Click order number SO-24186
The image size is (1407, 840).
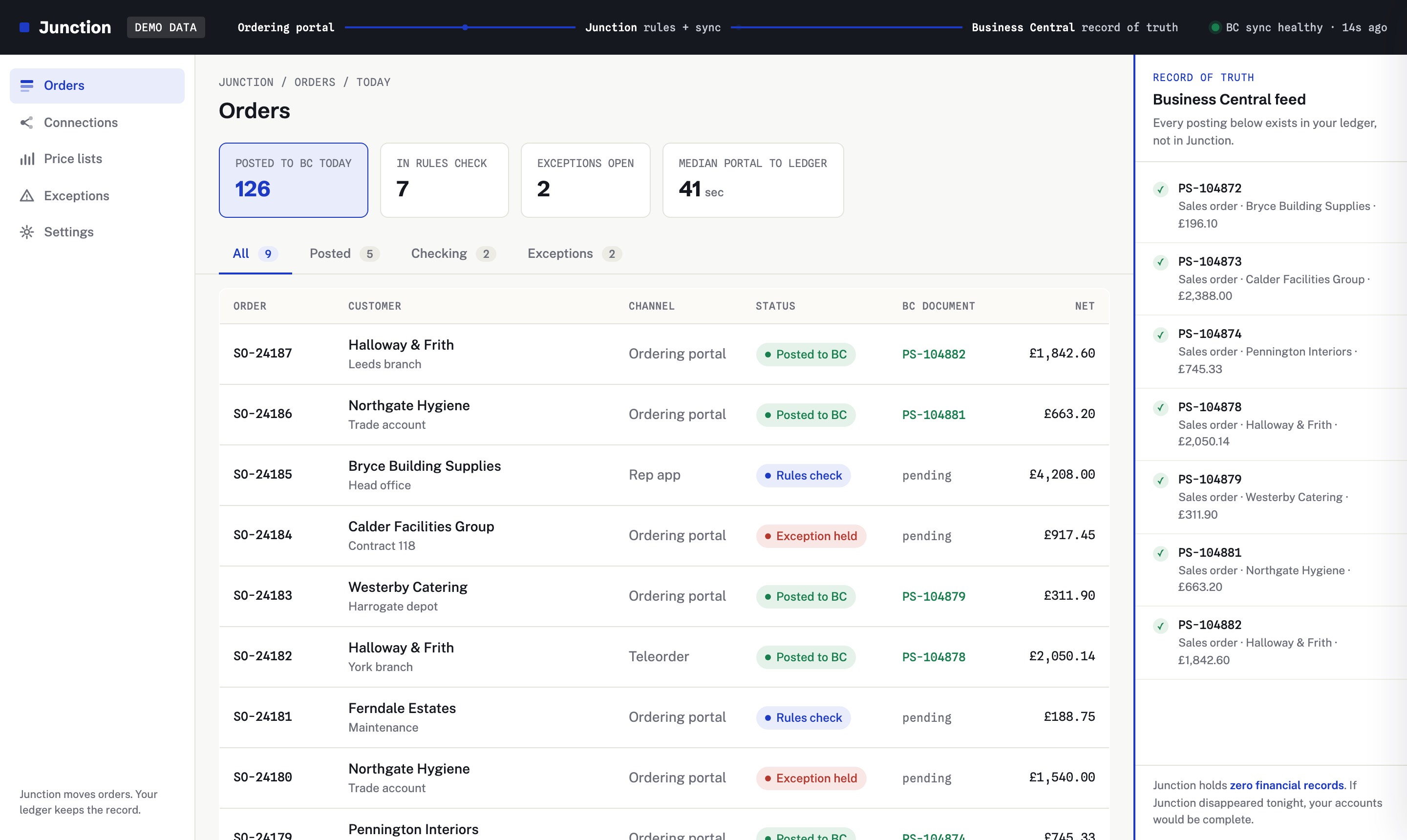tap(263, 414)
